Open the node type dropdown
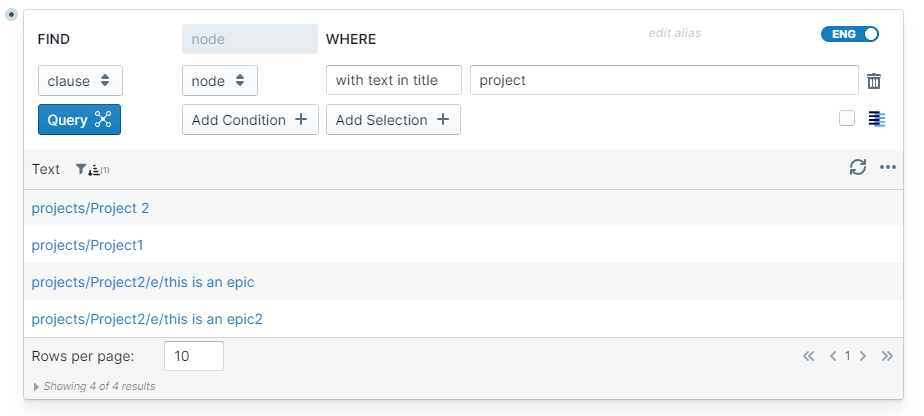The height and width of the screenshot is (416, 924). pyautogui.click(x=219, y=81)
